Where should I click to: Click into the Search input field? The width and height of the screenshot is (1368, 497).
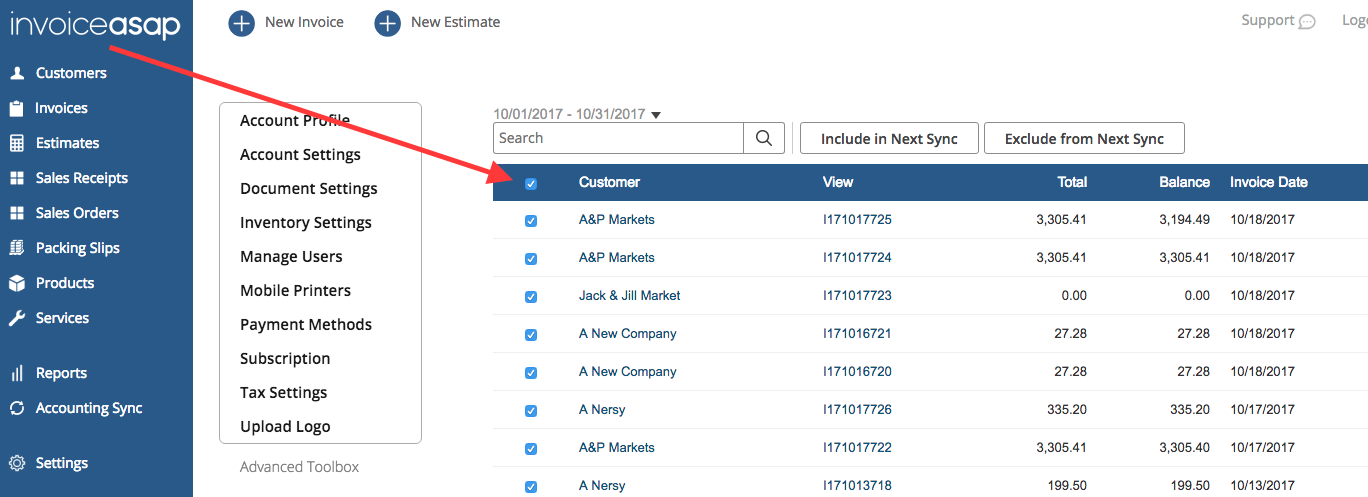(618, 138)
